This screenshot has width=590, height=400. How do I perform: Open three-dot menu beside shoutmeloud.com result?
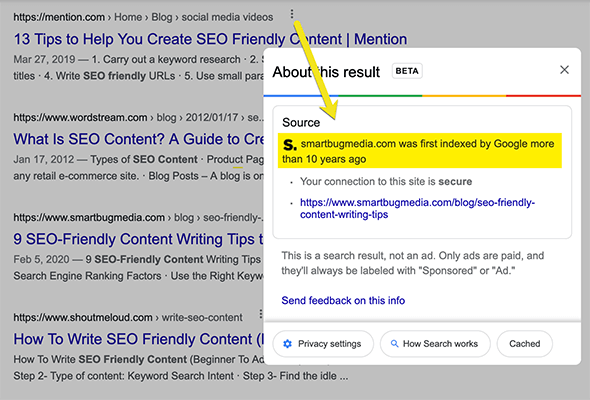[x=260, y=314]
